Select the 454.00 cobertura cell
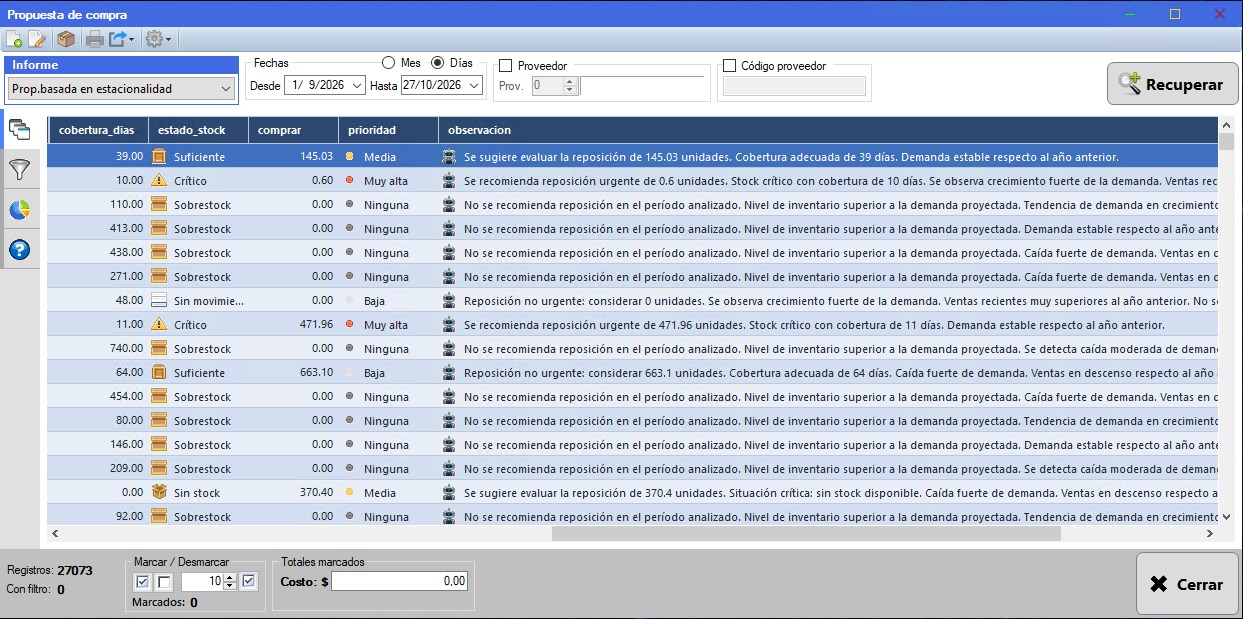The height and width of the screenshot is (619, 1243). (97, 396)
